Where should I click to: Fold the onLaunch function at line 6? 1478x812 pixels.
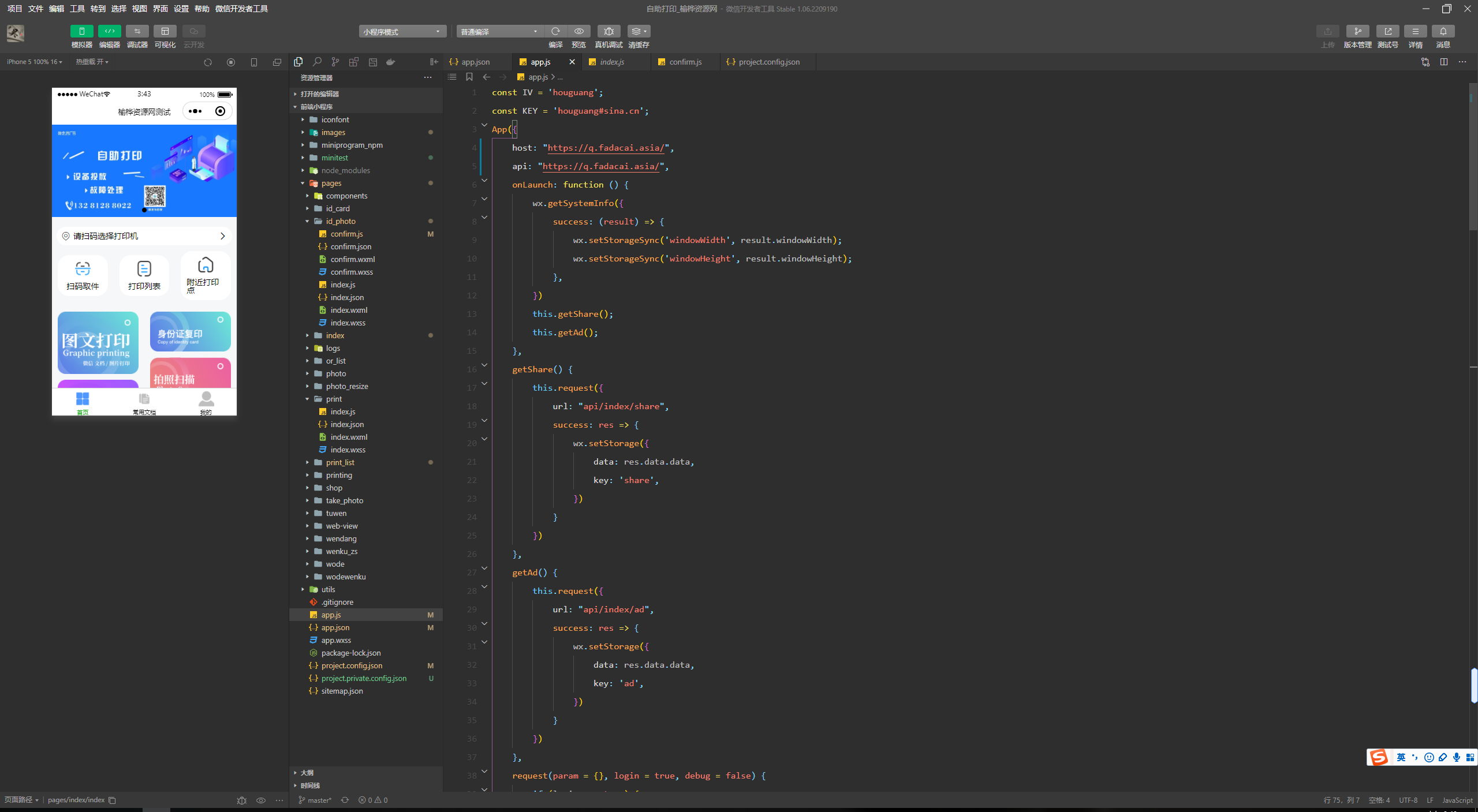click(484, 181)
